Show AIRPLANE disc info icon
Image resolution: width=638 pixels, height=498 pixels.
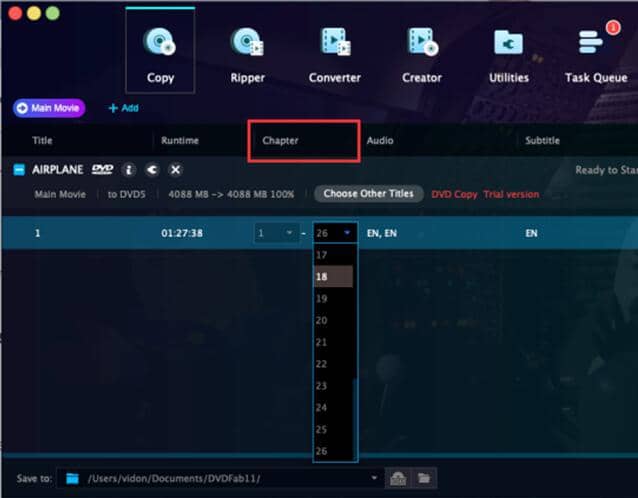coord(129,170)
